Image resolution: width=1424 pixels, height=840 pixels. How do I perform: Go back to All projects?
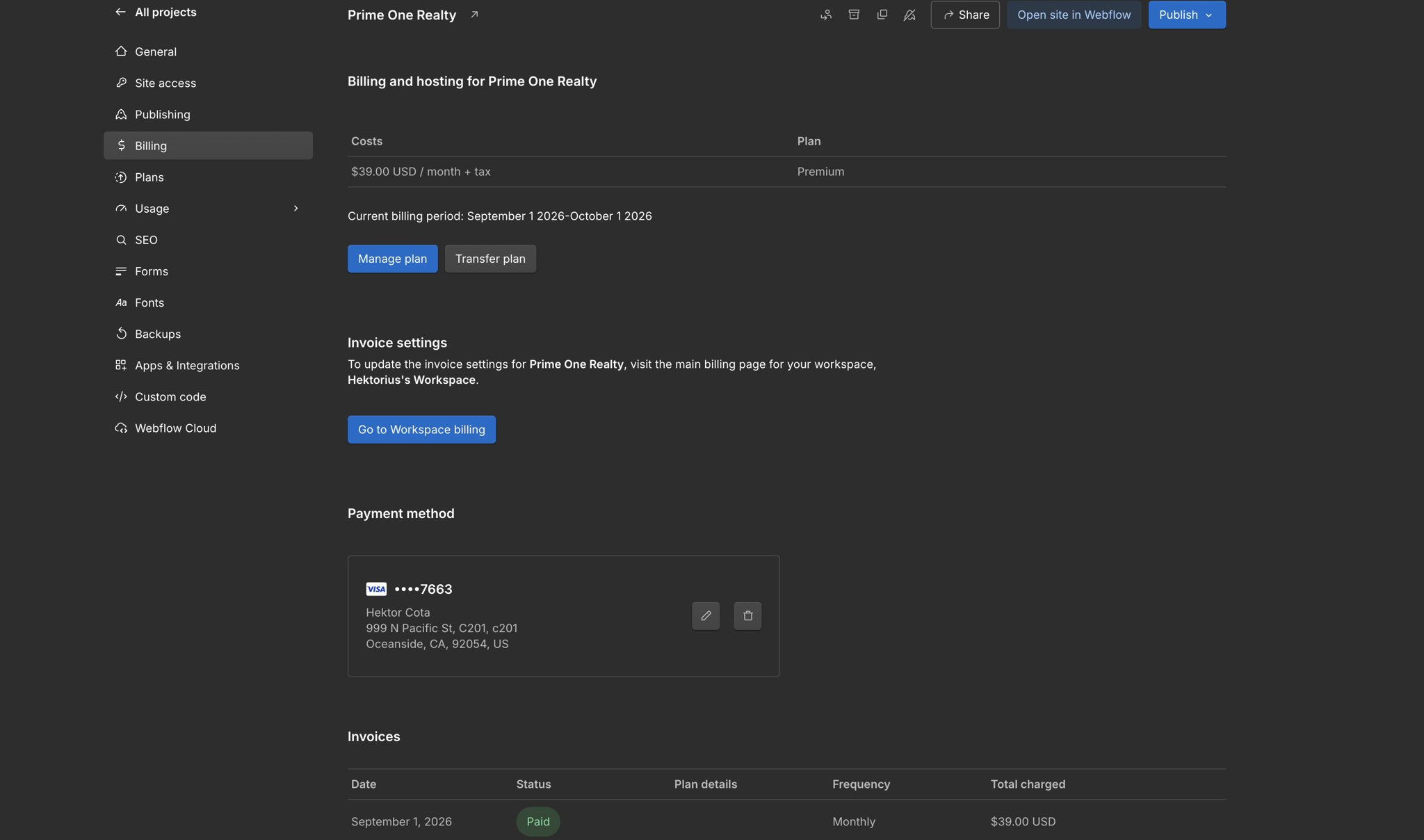point(156,12)
